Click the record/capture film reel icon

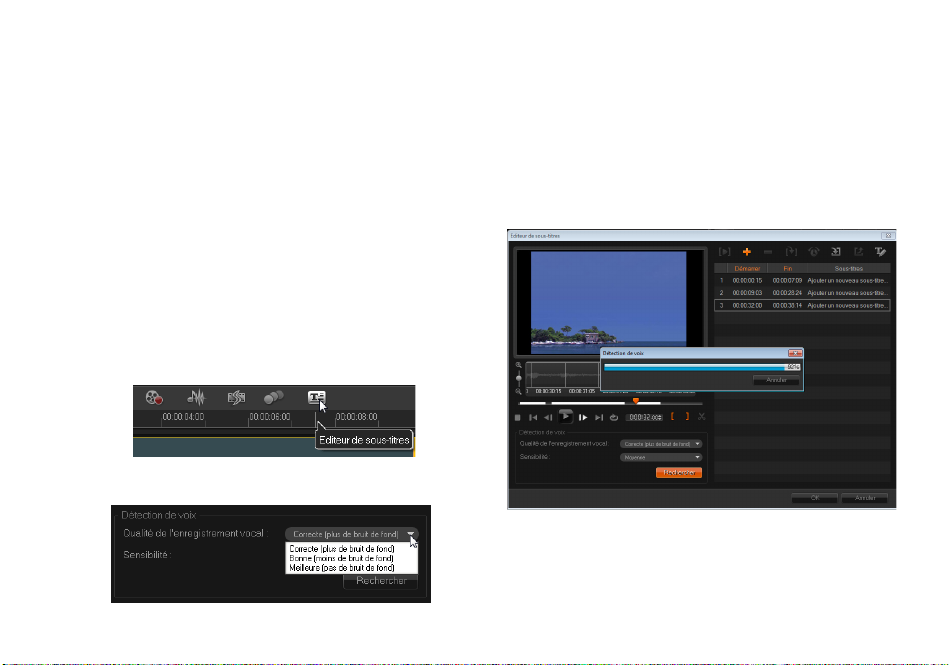[x=153, y=398]
